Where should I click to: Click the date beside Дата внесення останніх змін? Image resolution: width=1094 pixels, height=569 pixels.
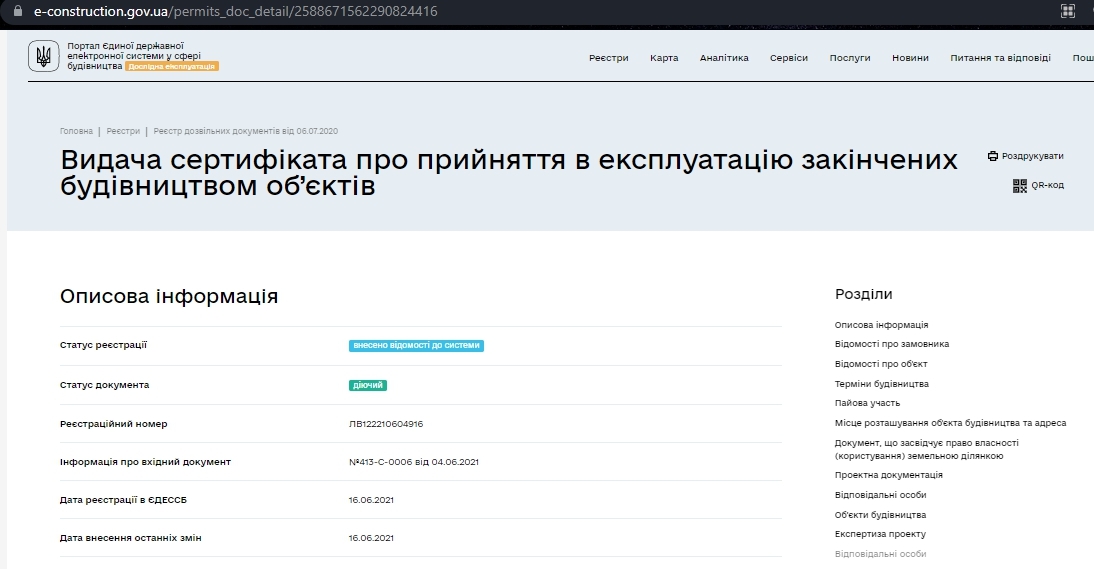click(371, 538)
